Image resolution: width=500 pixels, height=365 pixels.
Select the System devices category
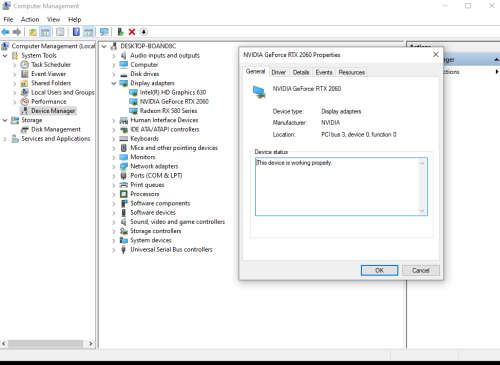click(x=151, y=240)
